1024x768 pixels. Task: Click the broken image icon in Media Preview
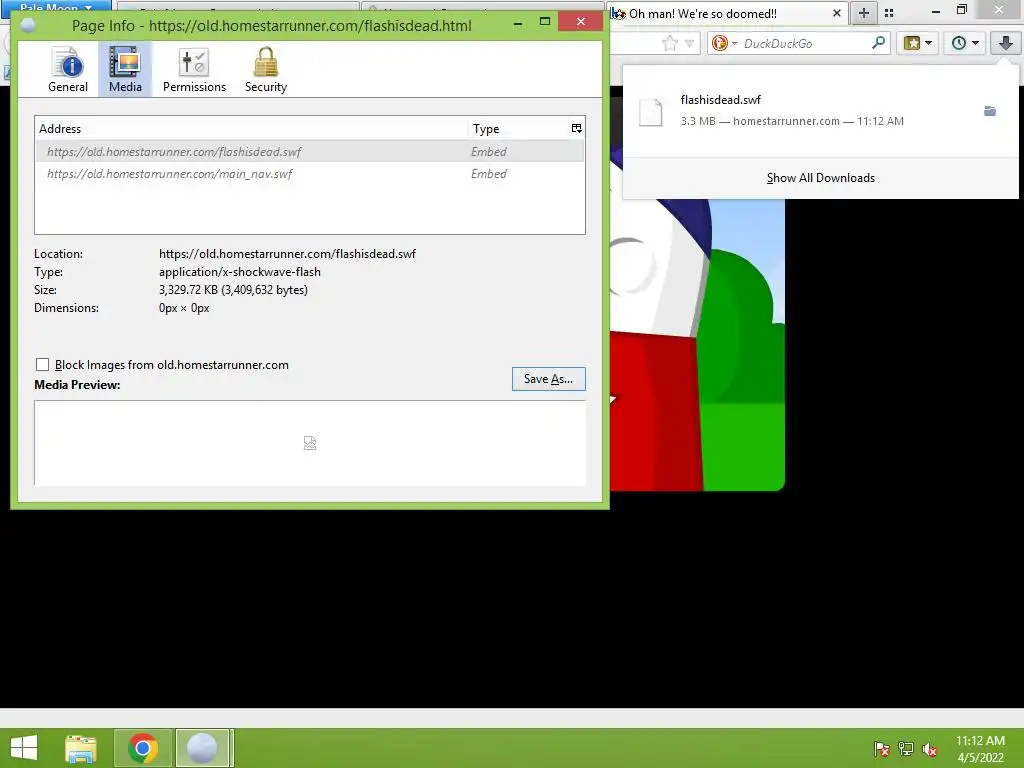tap(310, 443)
